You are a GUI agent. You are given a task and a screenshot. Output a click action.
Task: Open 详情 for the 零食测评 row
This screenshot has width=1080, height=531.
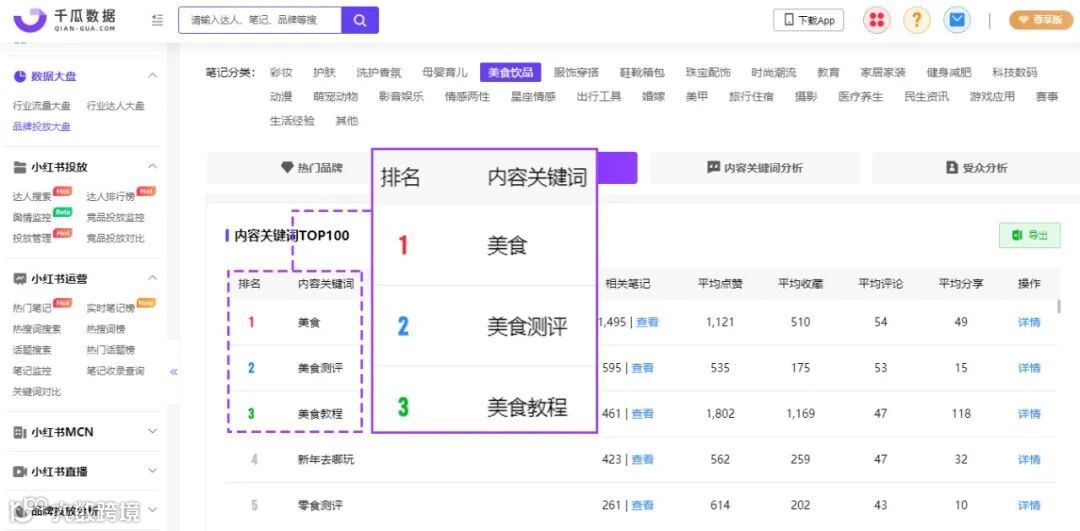click(1029, 506)
